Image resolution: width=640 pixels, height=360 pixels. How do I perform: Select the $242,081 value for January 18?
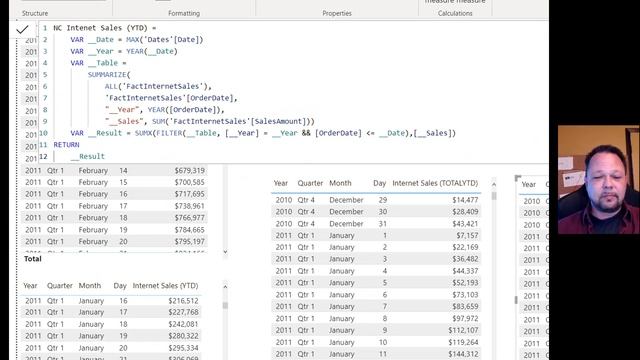pos(183,324)
